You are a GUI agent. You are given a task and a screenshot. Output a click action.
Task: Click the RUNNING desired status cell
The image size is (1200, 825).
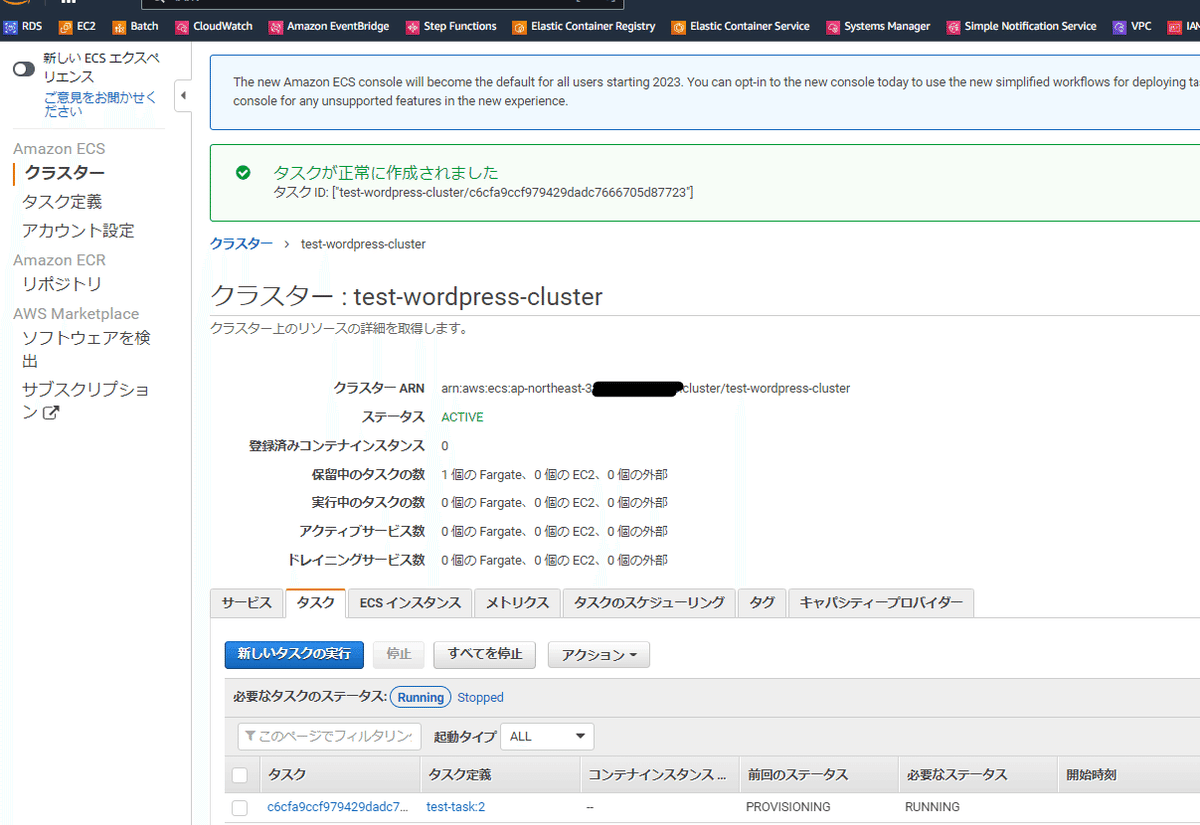(x=932, y=807)
